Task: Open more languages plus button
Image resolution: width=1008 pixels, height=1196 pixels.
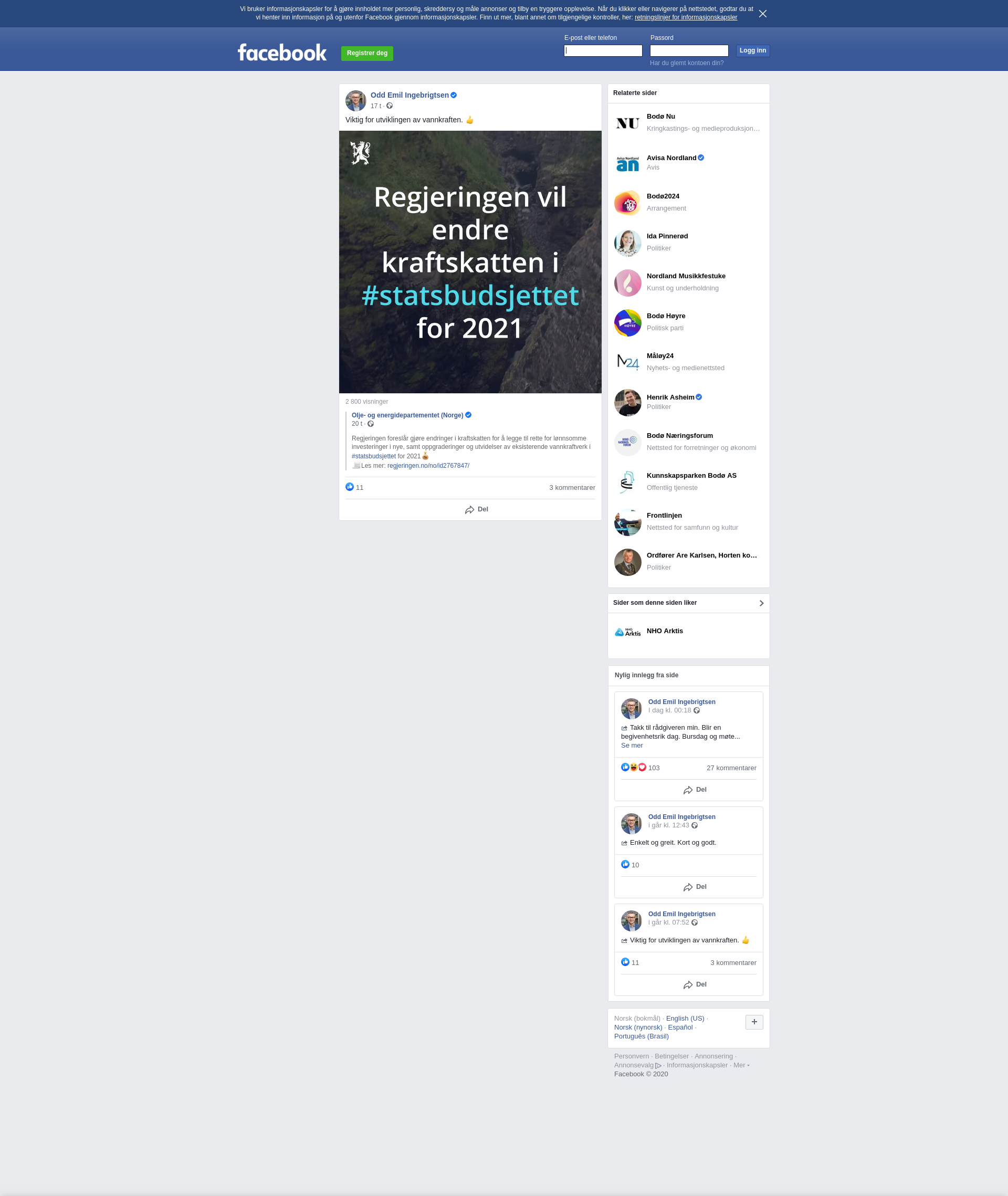Action: pos(754,1022)
